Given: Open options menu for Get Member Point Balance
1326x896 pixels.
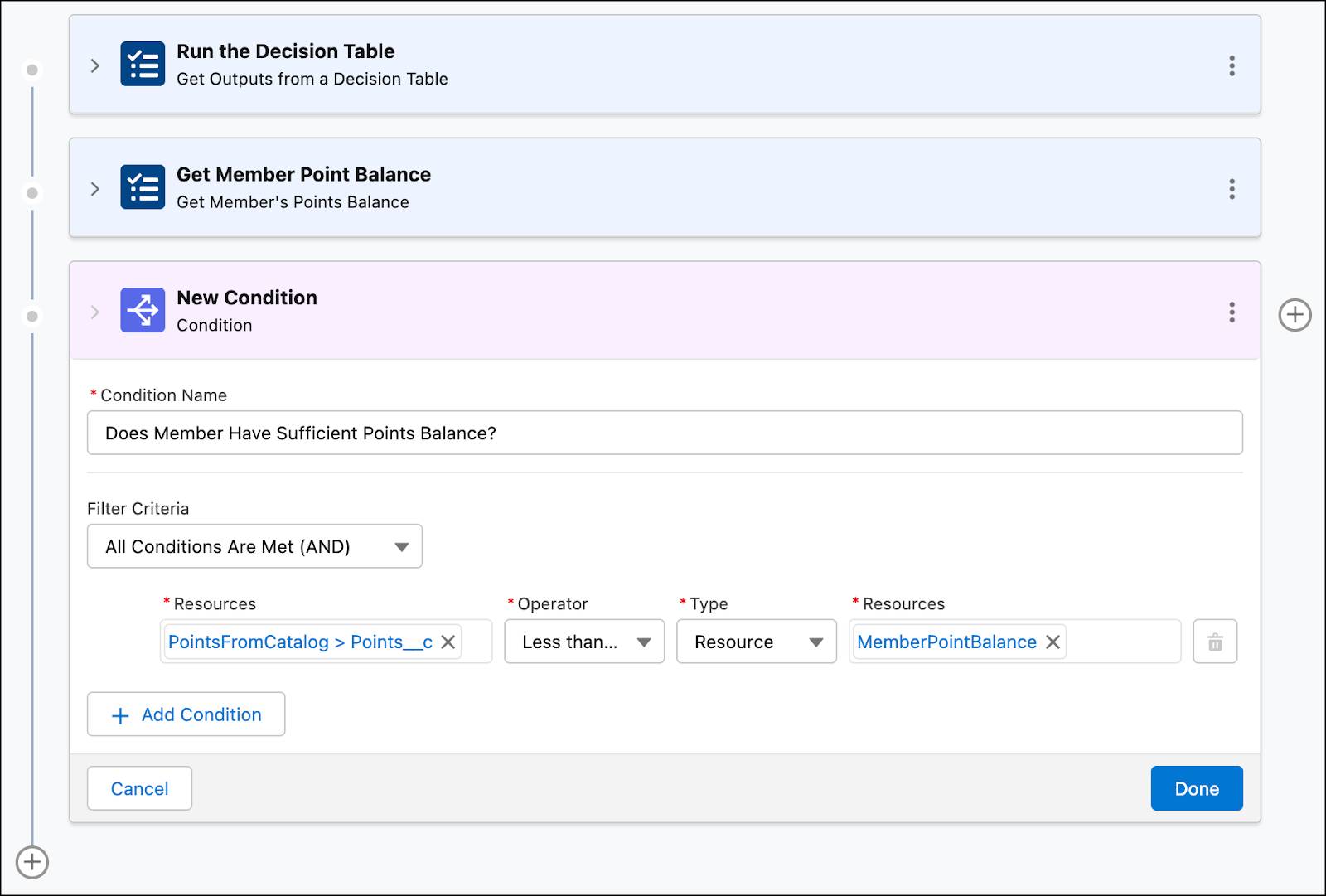Looking at the screenshot, I should click(1232, 189).
